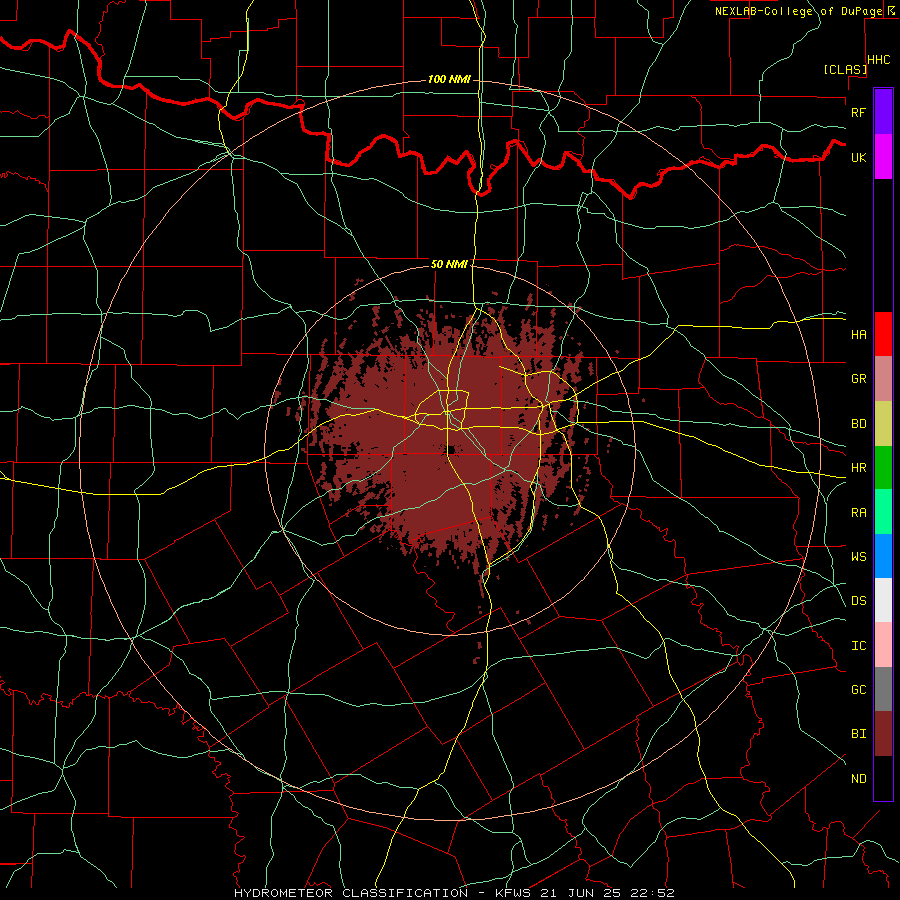Click the IC light pink legend swatch
900x900 pixels.
coord(883,645)
